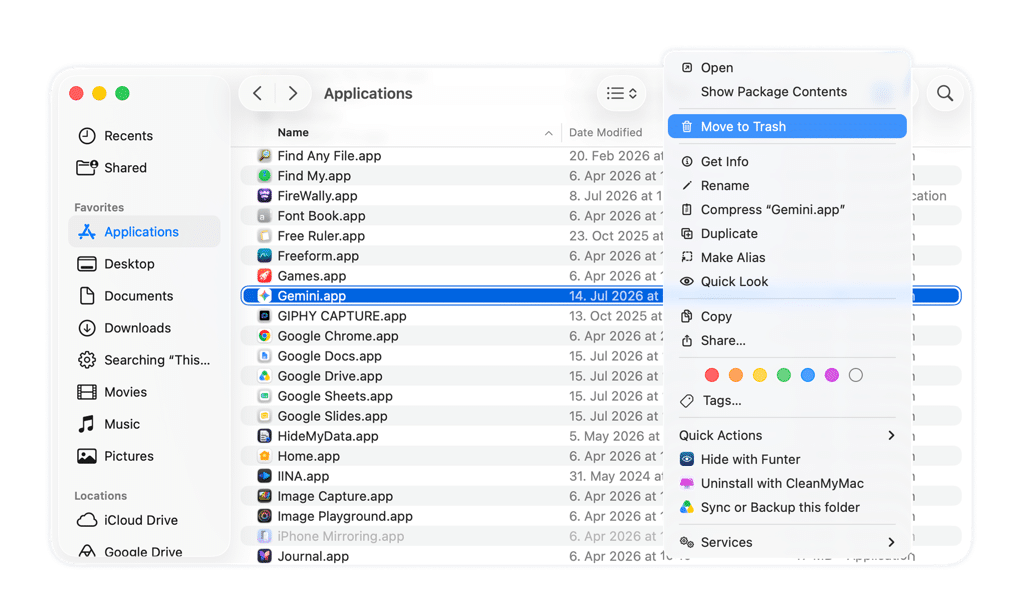This screenshot has width=1022, height=615.
Task: Click the Find My.app icon
Action: pos(264,176)
